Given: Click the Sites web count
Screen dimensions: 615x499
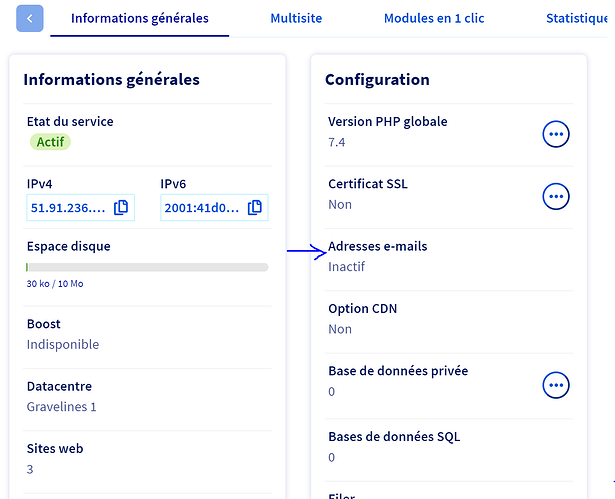Looking at the screenshot, I should pyautogui.click(x=30, y=469).
